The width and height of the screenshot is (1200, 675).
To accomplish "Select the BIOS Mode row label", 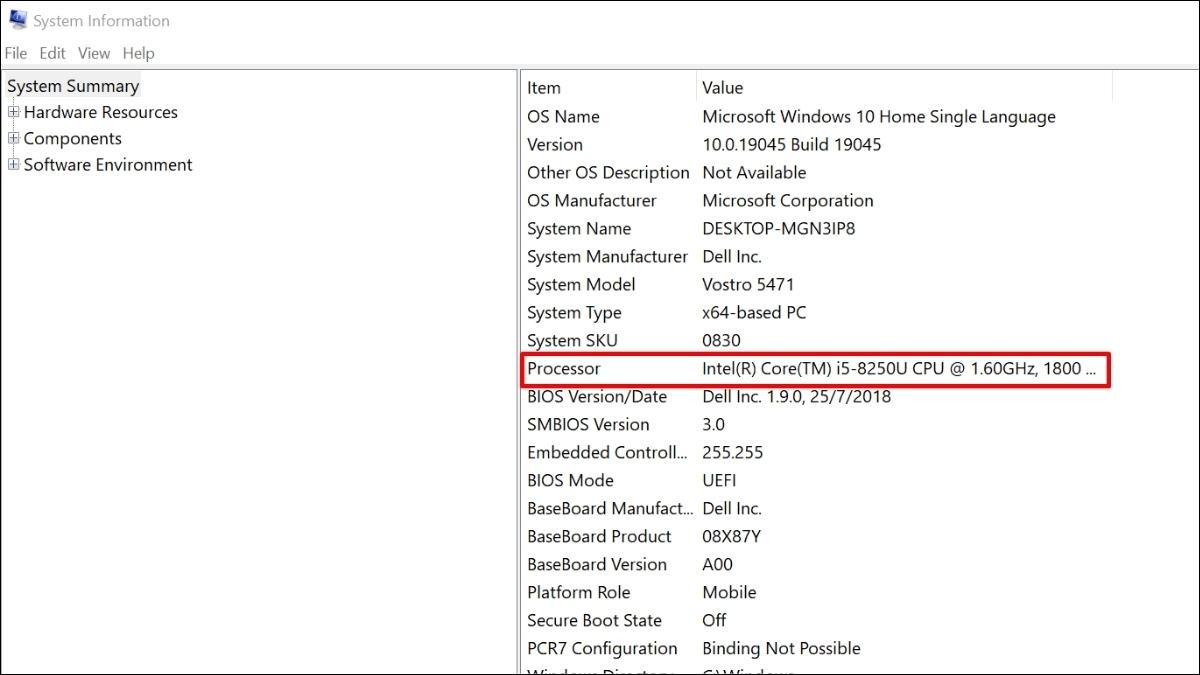I will [571, 481].
